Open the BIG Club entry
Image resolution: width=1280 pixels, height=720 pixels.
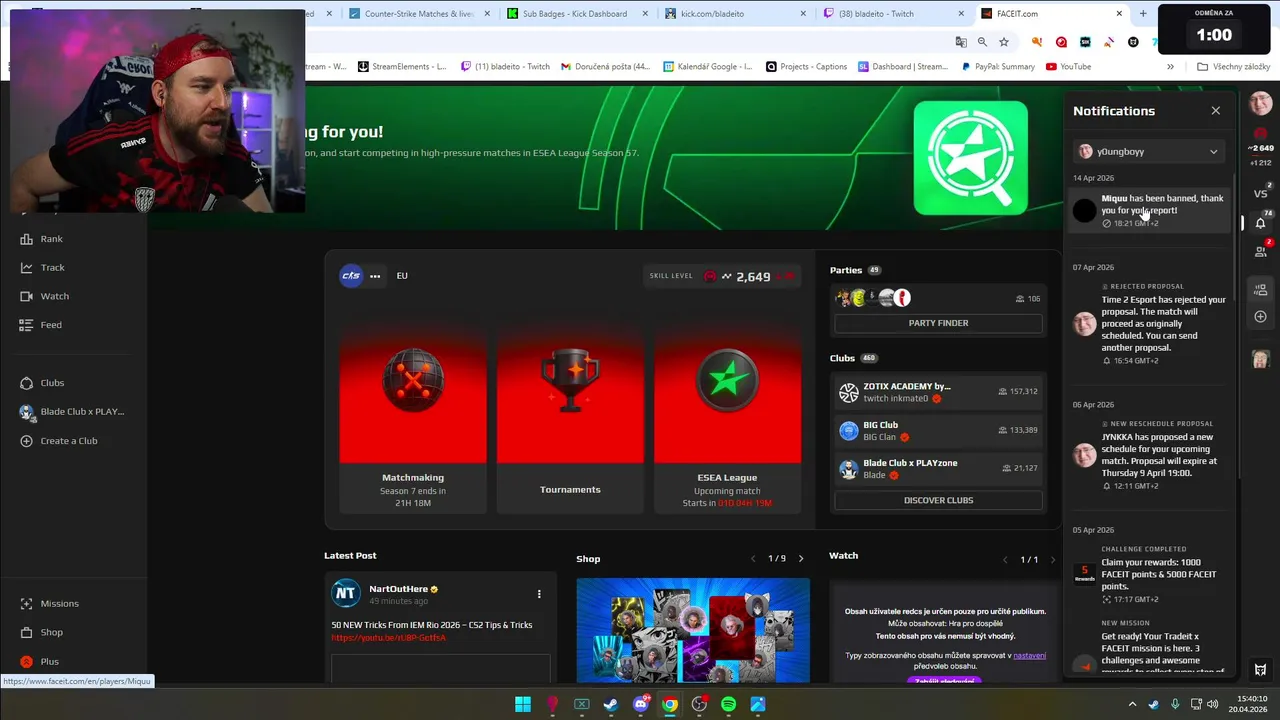pyautogui.click(x=938, y=431)
